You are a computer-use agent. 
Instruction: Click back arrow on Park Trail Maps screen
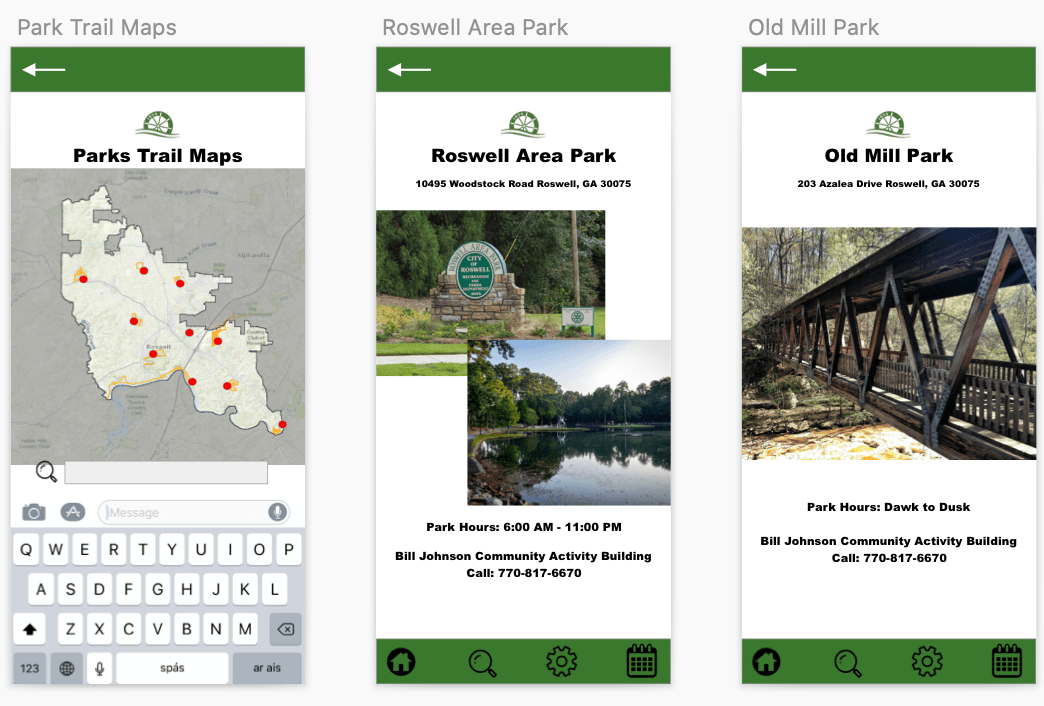(44, 70)
